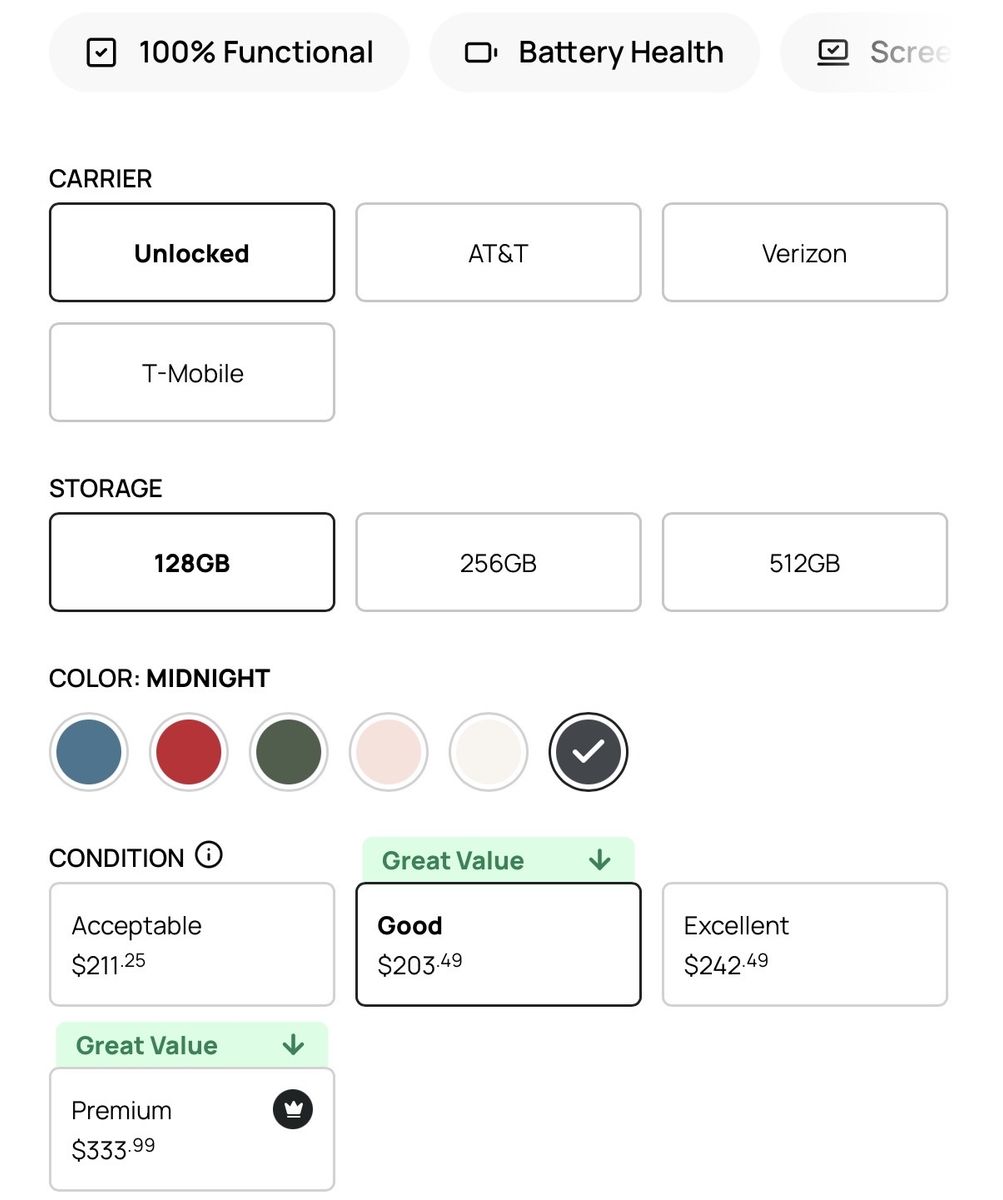The image size is (1003, 1200).
Task: Click the Great Value arrow above Premium
Action: (293, 1045)
